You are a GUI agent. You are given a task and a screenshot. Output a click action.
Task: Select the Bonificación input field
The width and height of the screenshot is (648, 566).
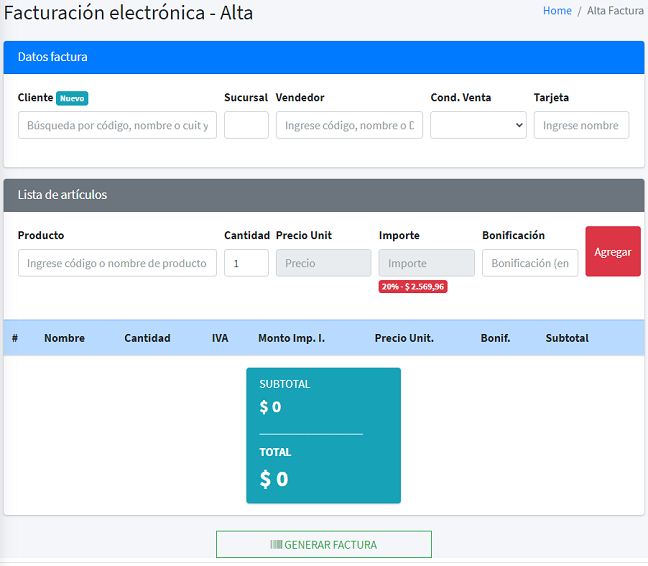[530, 263]
